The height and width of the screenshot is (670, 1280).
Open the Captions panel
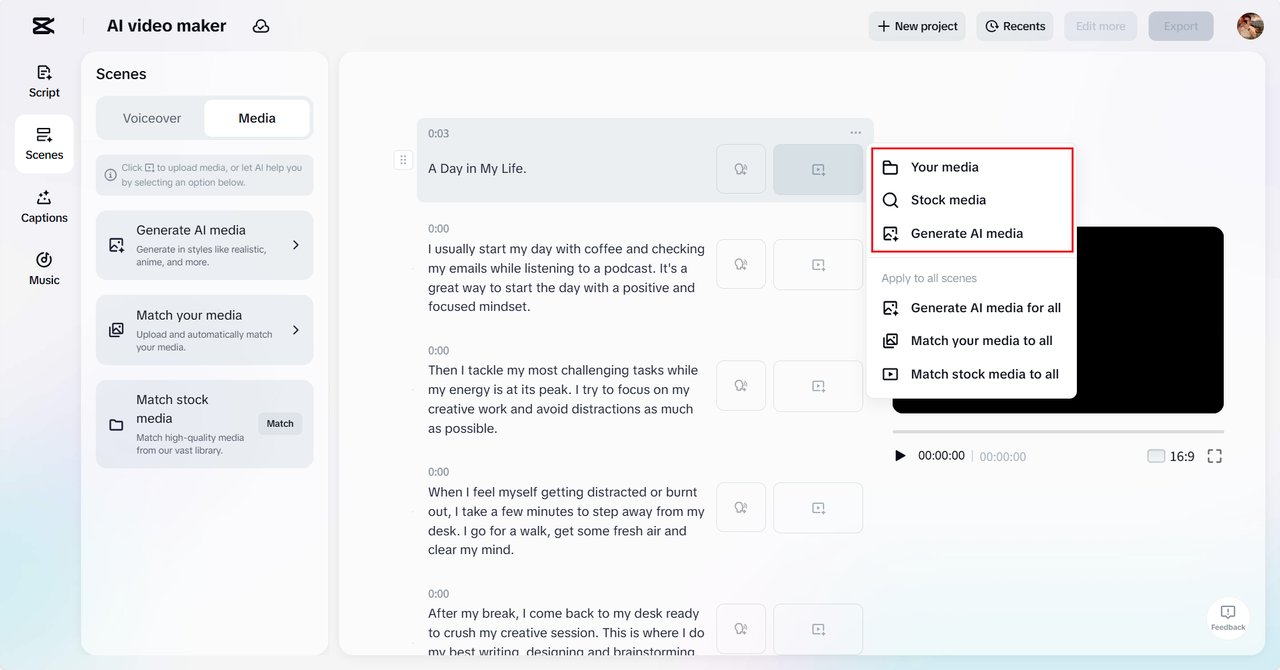pos(44,207)
